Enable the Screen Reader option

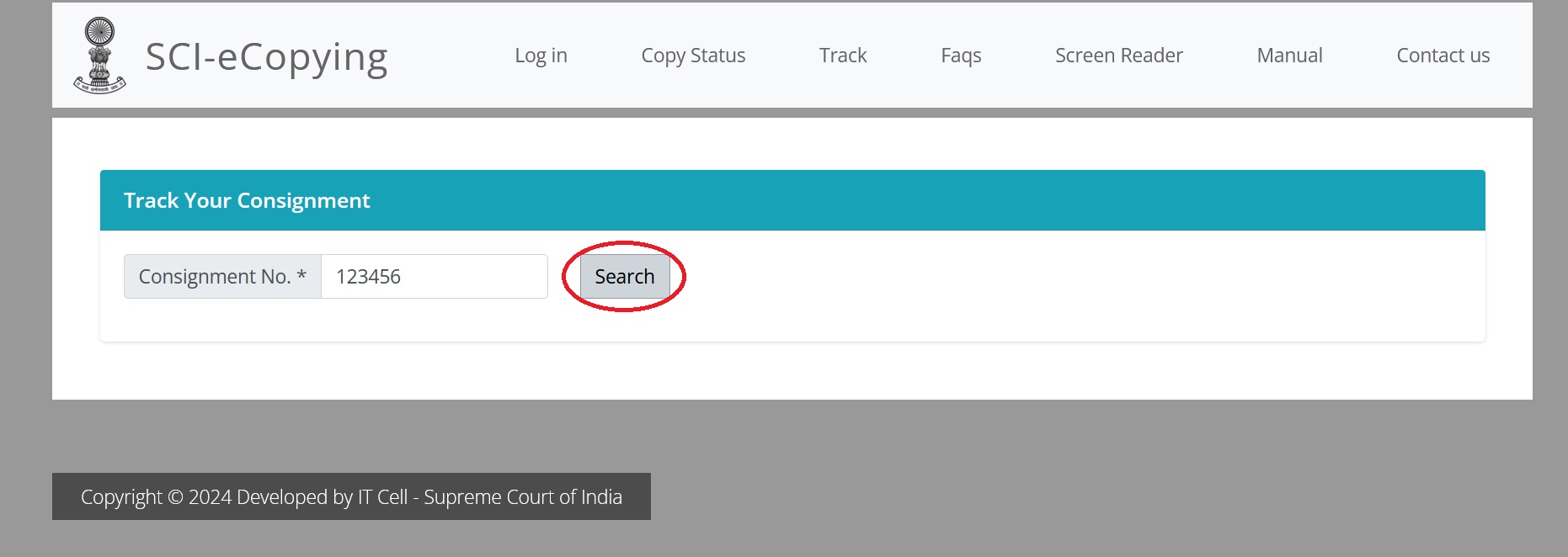pos(1118,56)
